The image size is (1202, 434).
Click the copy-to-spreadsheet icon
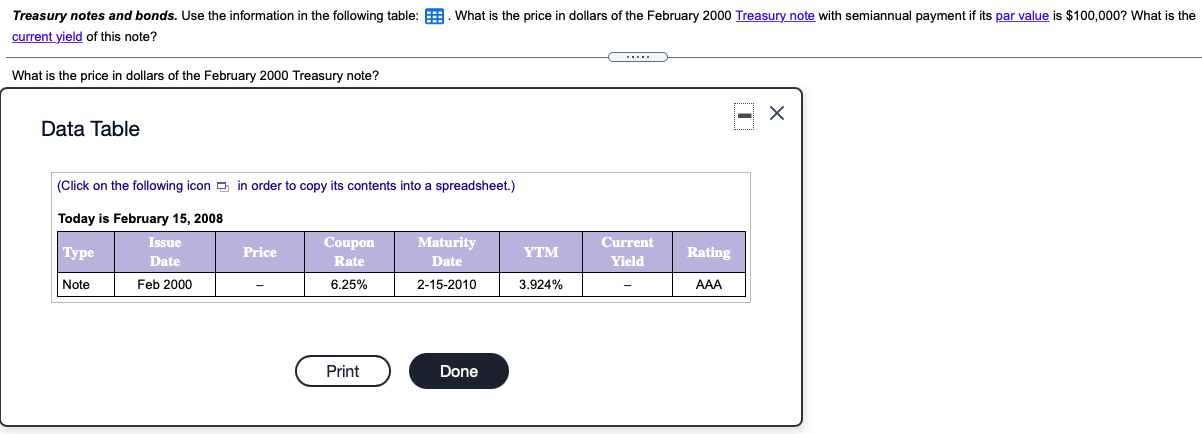pyautogui.click(x=222, y=186)
